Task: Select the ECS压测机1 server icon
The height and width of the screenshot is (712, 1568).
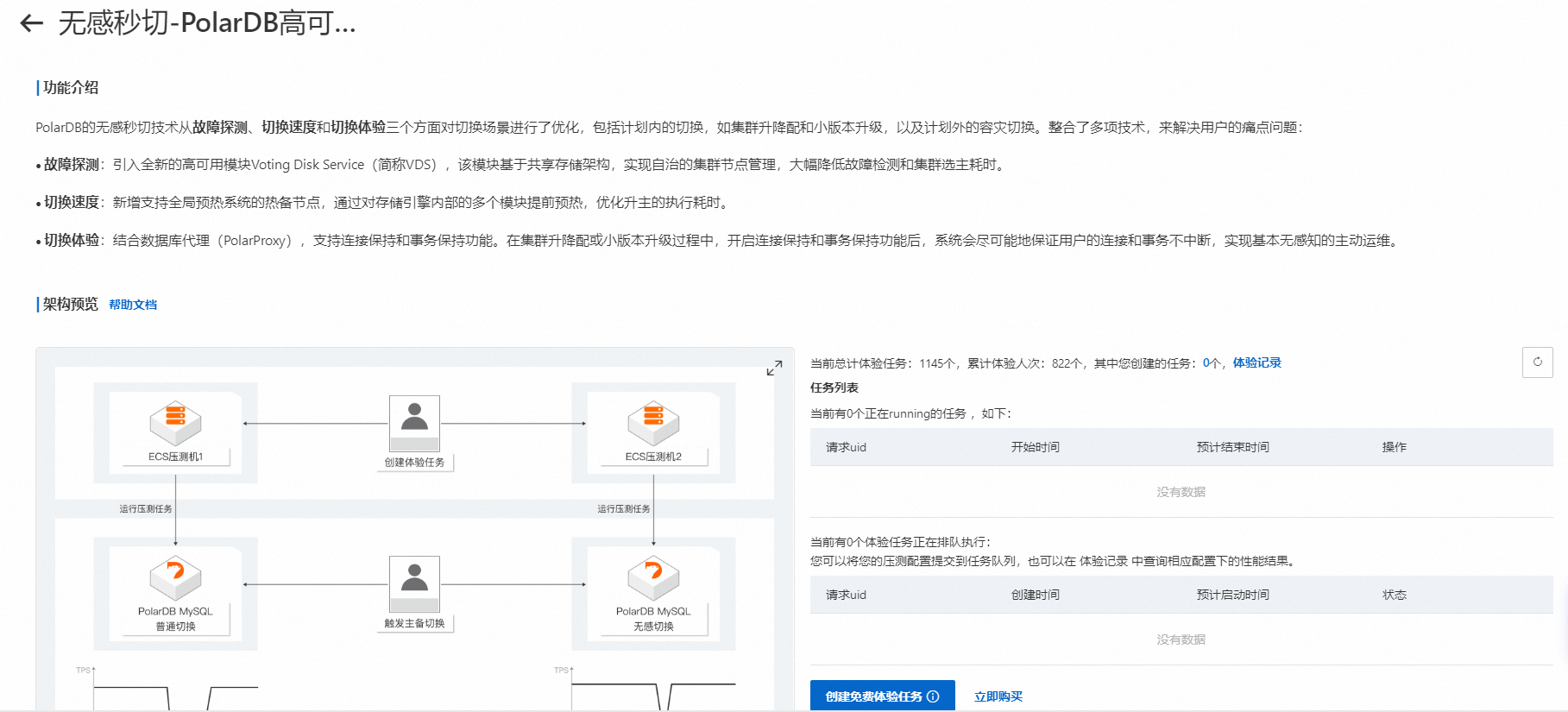Action: pyautogui.click(x=175, y=424)
